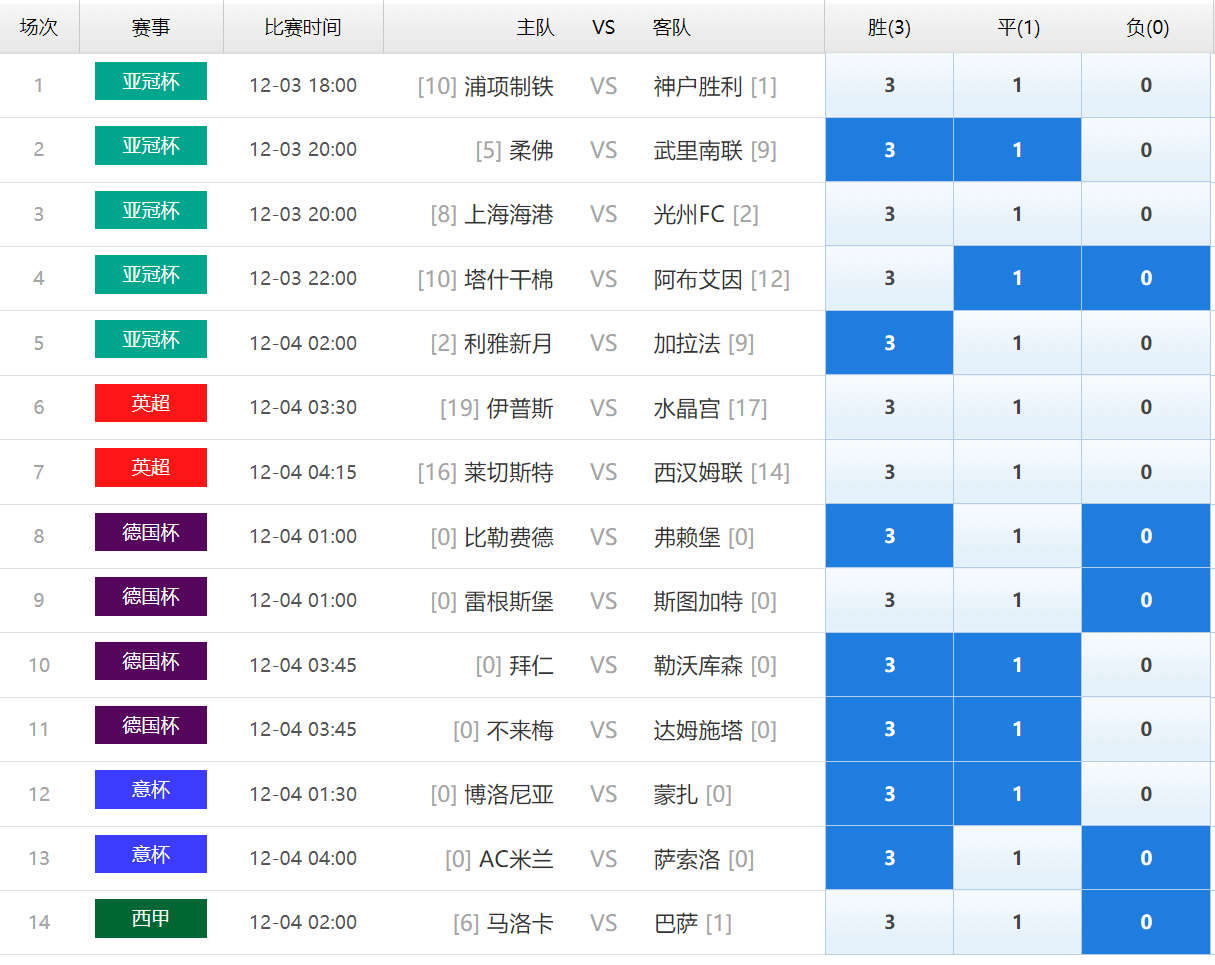The width and height of the screenshot is (1215, 965).
Task: Select loss (0) in 伊普斯 row
Action: coord(1146,407)
